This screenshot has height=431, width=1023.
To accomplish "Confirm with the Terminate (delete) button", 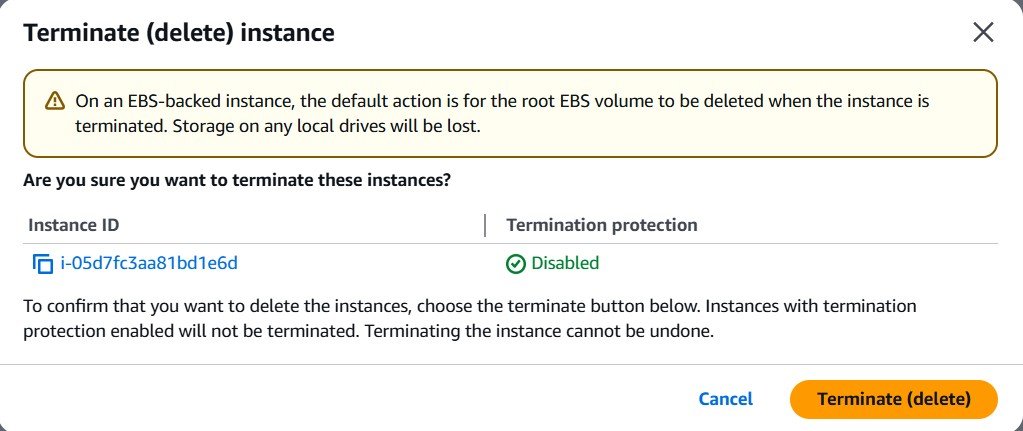I will pyautogui.click(x=893, y=399).
